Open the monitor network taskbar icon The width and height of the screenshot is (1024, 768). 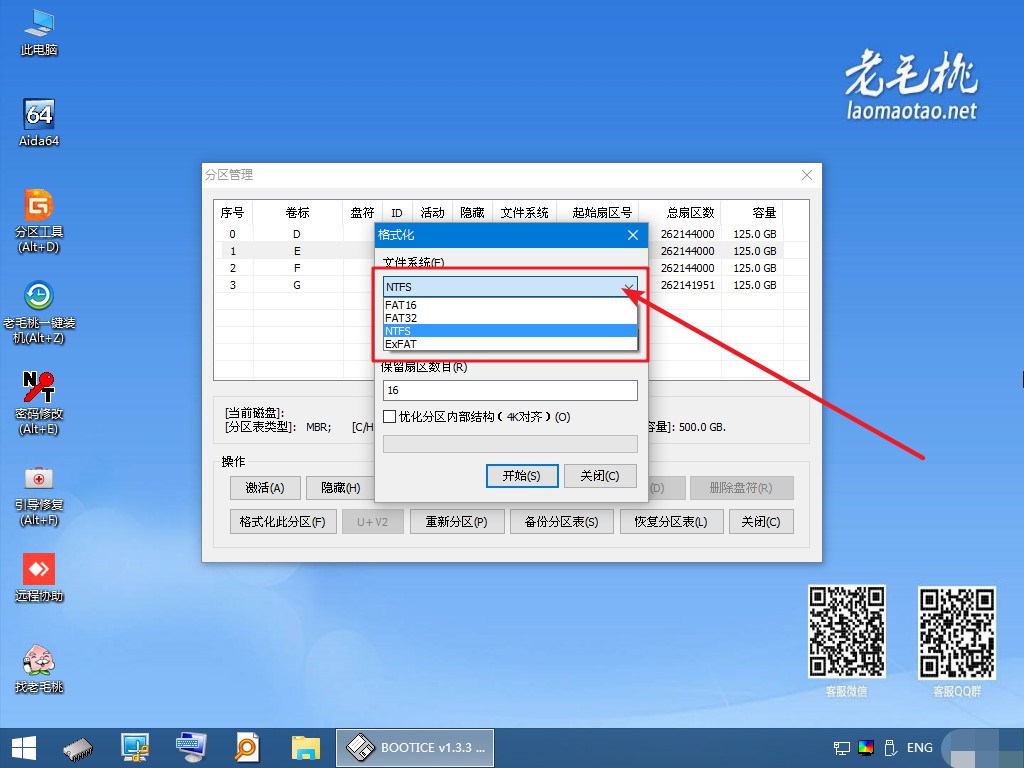coord(135,748)
